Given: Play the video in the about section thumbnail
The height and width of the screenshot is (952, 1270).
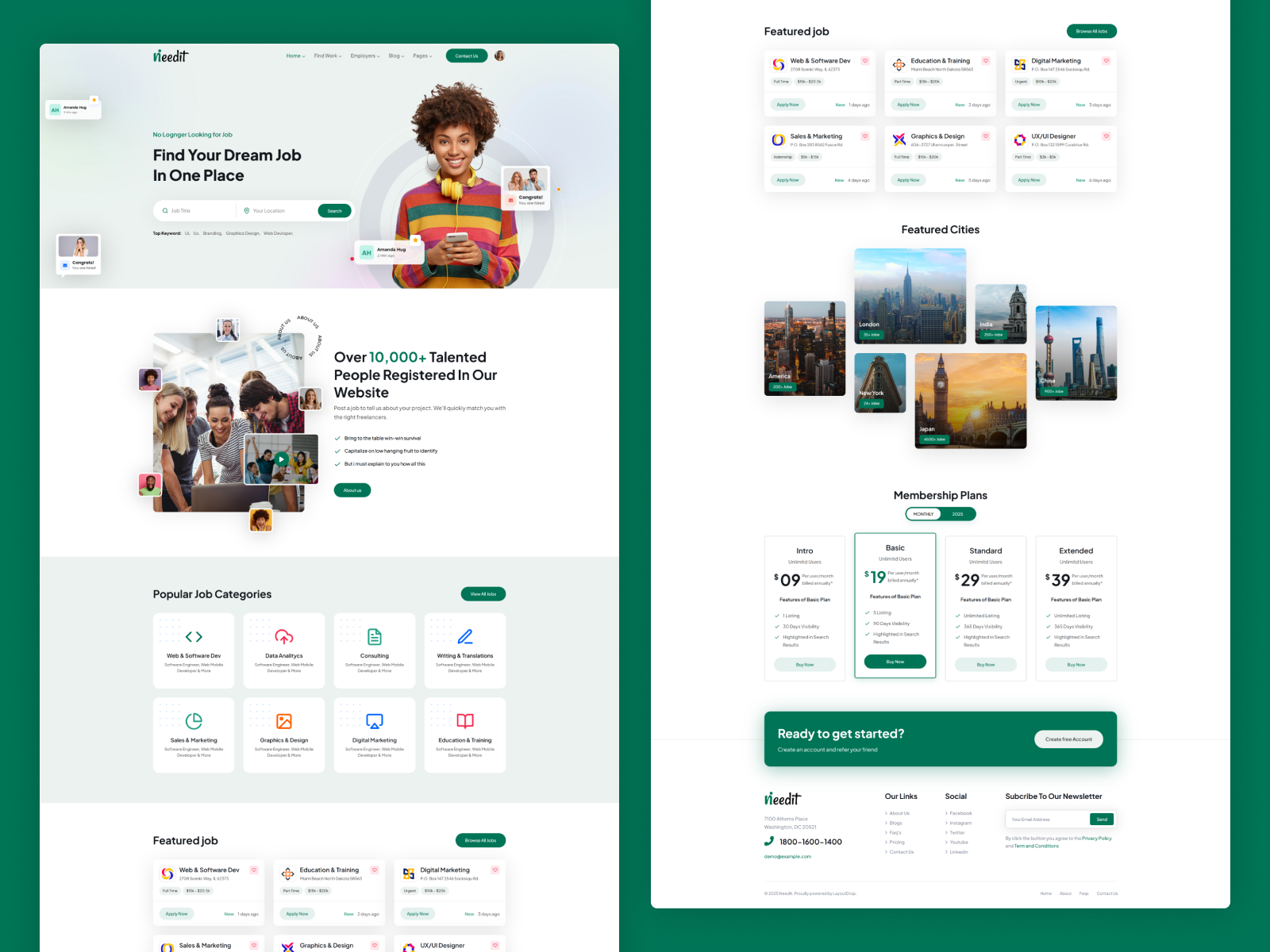Looking at the screenshot, I should point(281,459).
